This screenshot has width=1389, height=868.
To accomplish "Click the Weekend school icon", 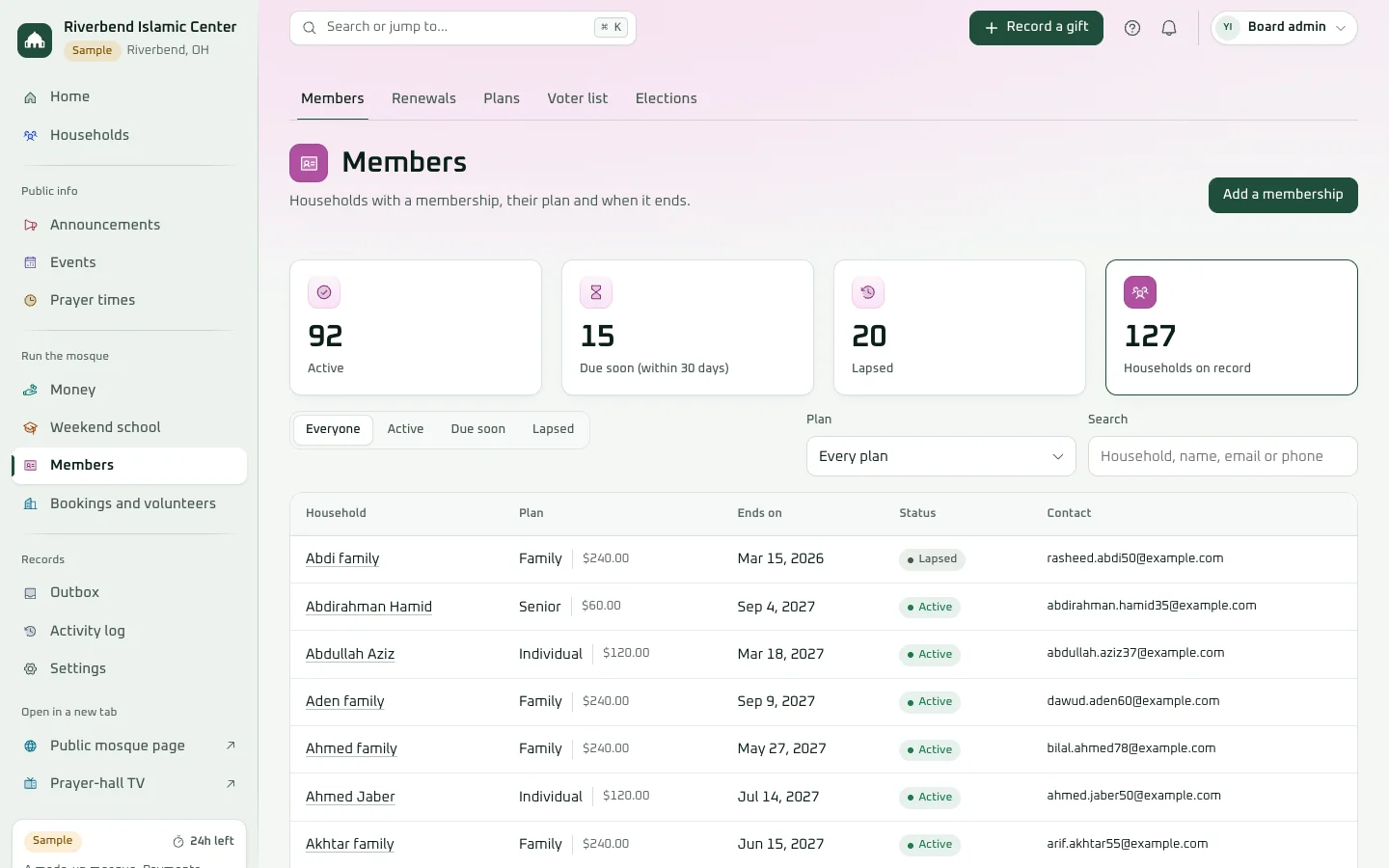I will point(31,428).
